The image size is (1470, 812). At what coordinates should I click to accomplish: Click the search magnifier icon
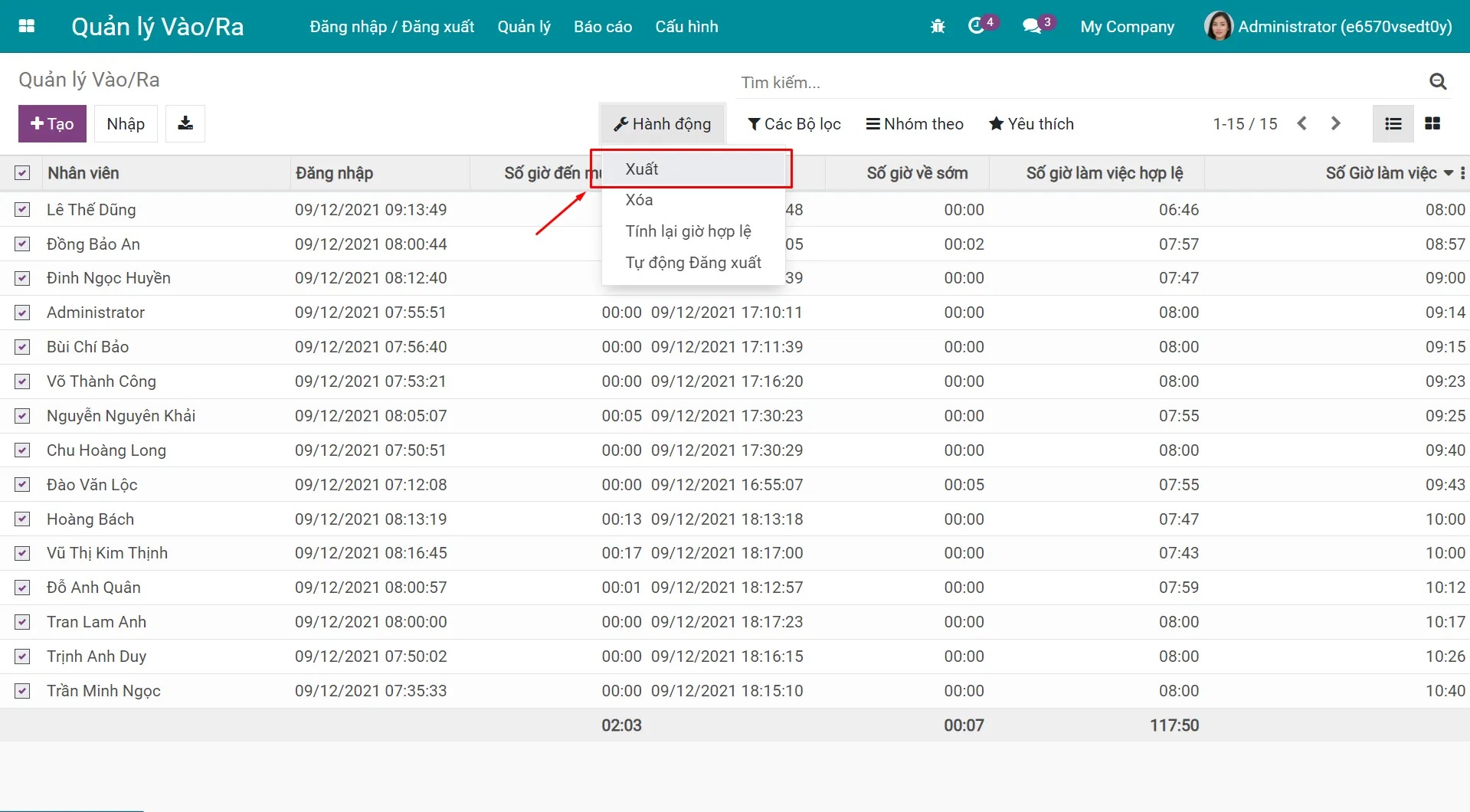(1438, 82)
